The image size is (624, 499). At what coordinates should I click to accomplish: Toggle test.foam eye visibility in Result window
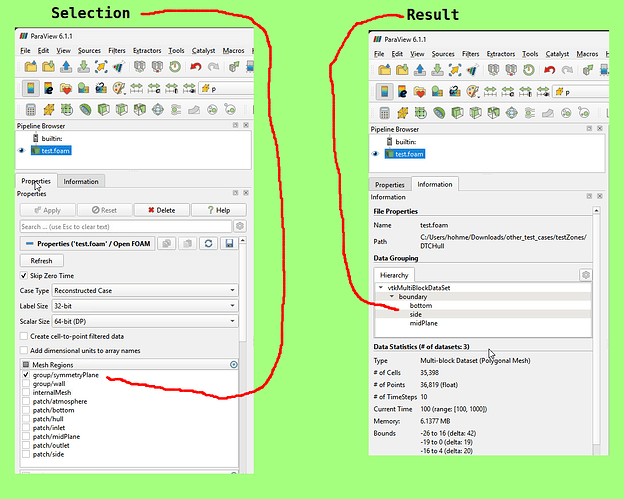[375, 154]
